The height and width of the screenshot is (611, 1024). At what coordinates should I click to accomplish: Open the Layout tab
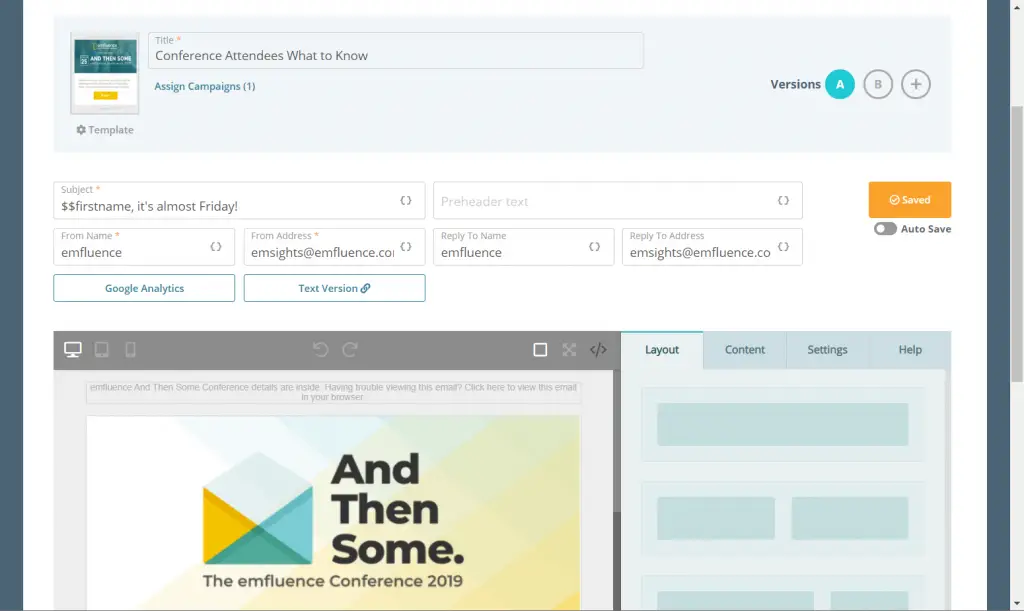click(662, 350)
